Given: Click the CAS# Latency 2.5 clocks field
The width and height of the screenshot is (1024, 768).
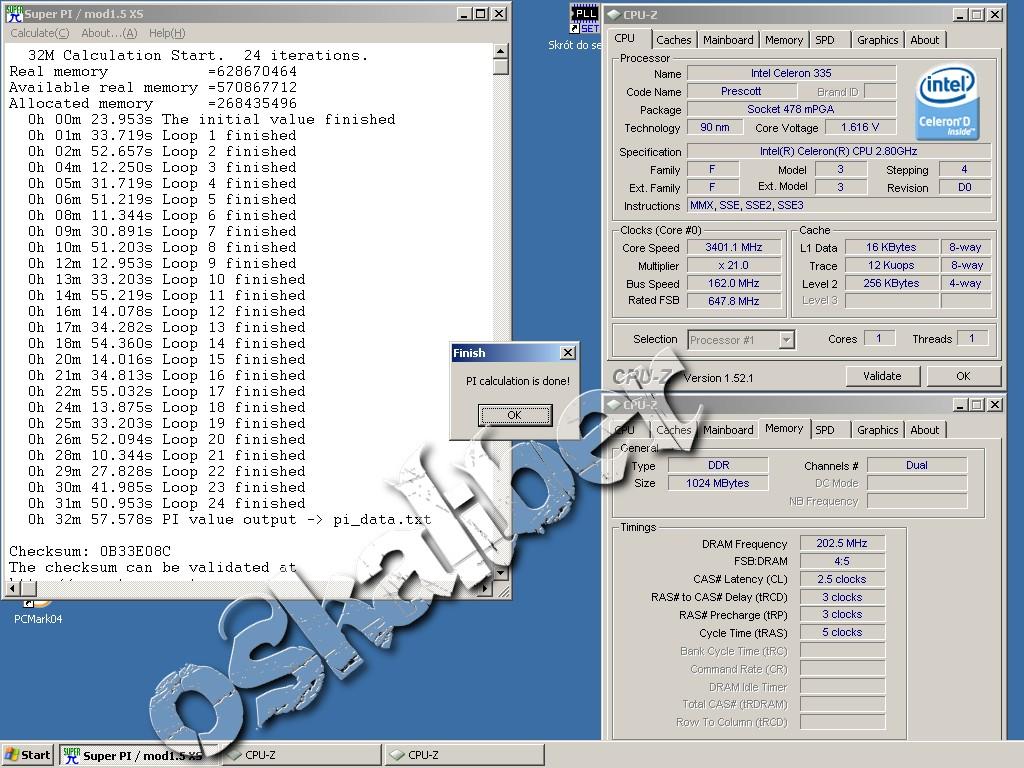Looking at the screenshot, I should pos(842,579).
